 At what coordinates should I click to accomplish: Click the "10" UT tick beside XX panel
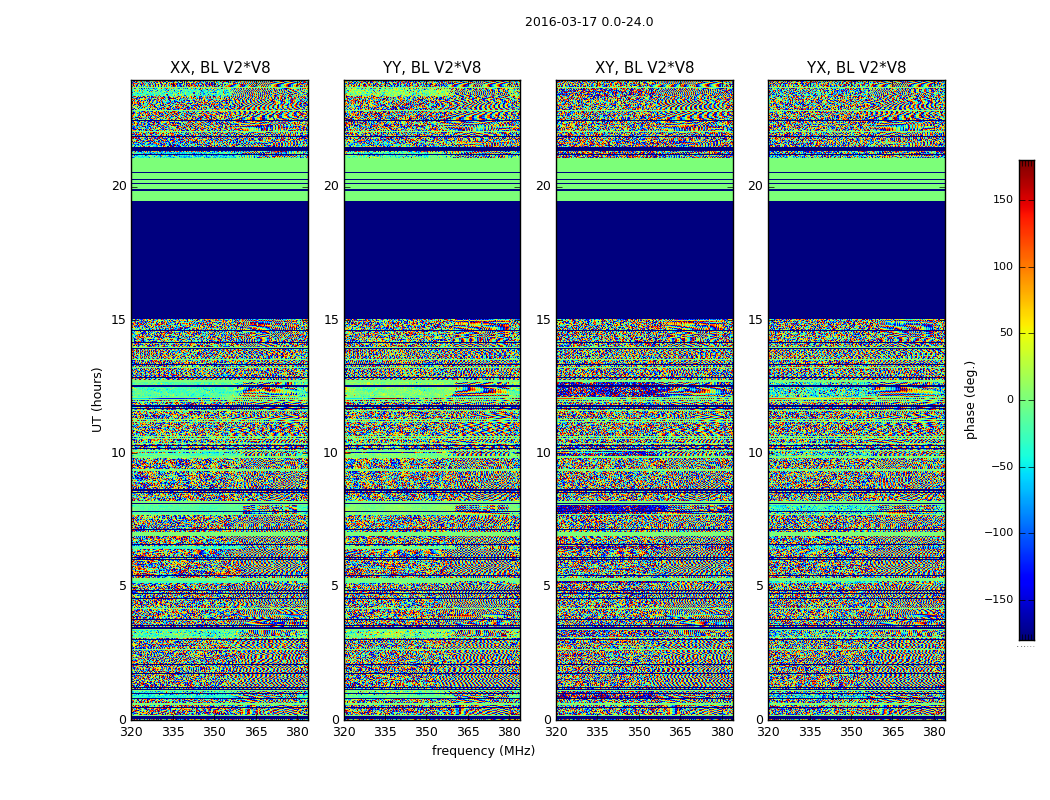click(x=119, y=453)
